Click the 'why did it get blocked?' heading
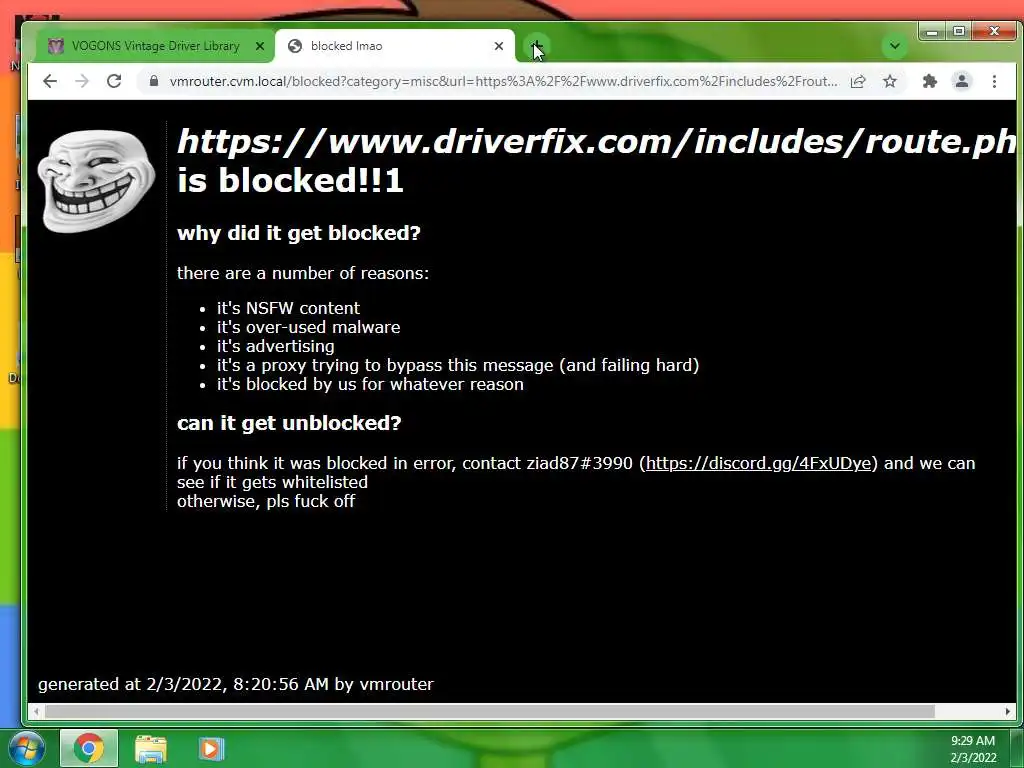Screen dimensions: 1024x768 coord(298,233)
